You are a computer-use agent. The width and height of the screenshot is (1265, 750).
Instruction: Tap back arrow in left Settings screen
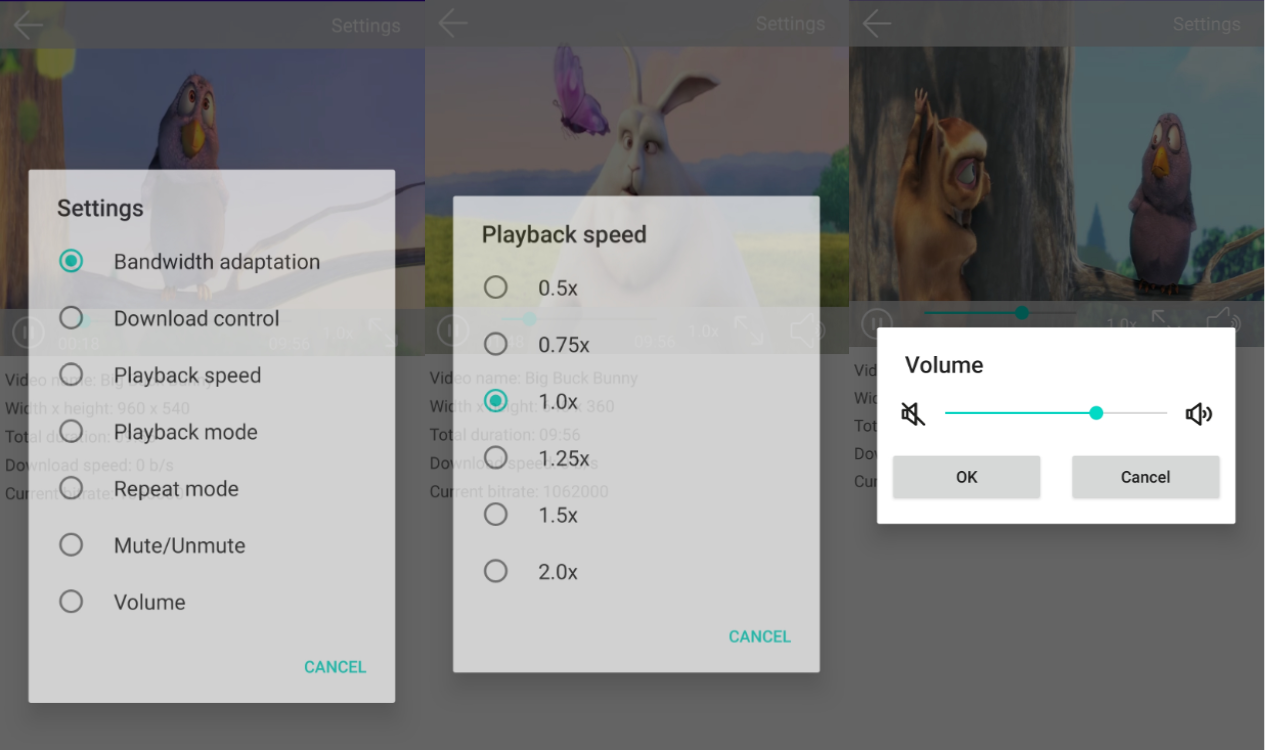[28, 24]
